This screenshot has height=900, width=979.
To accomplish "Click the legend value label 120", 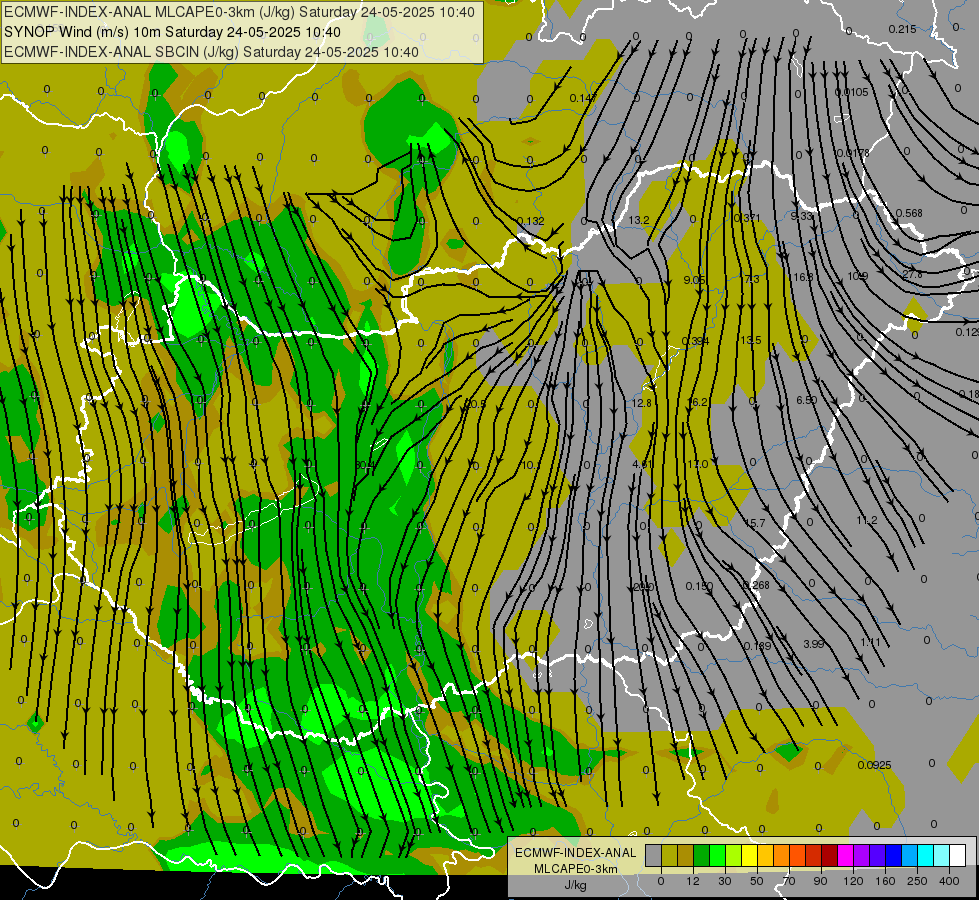I will 853,881.
